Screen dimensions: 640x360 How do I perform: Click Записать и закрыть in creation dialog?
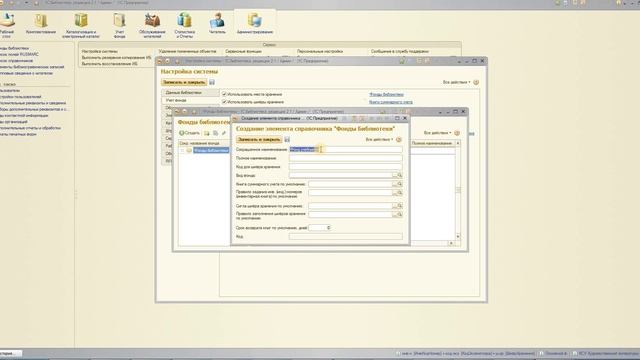pos(259,140)
